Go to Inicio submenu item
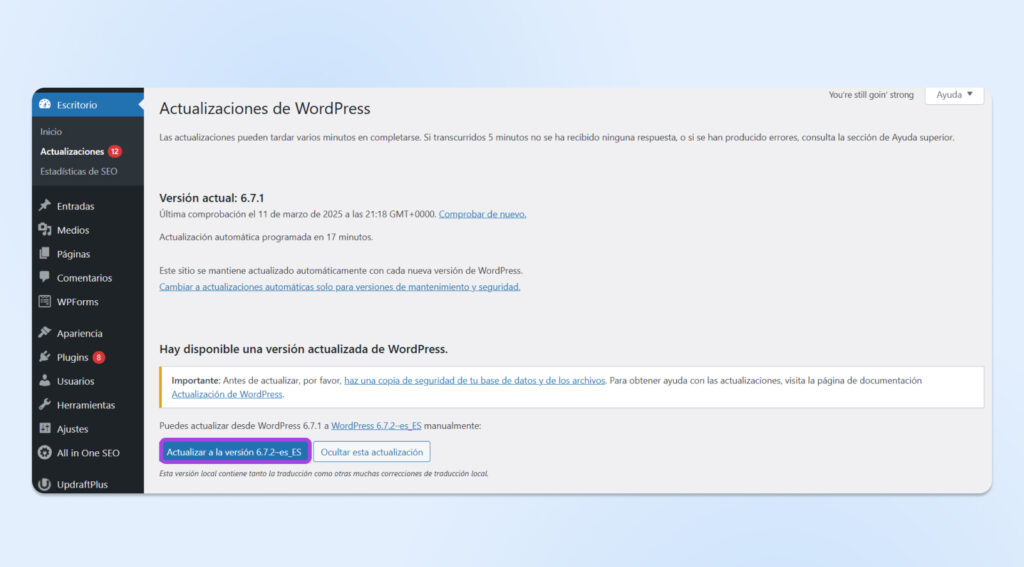 coord(51,131)
